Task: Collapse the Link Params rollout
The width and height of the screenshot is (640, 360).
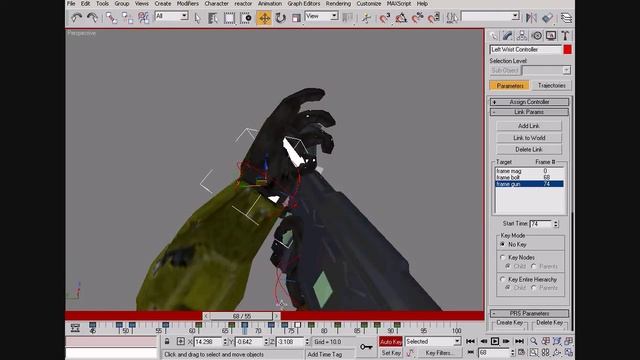Action: [x=529, y=112]
